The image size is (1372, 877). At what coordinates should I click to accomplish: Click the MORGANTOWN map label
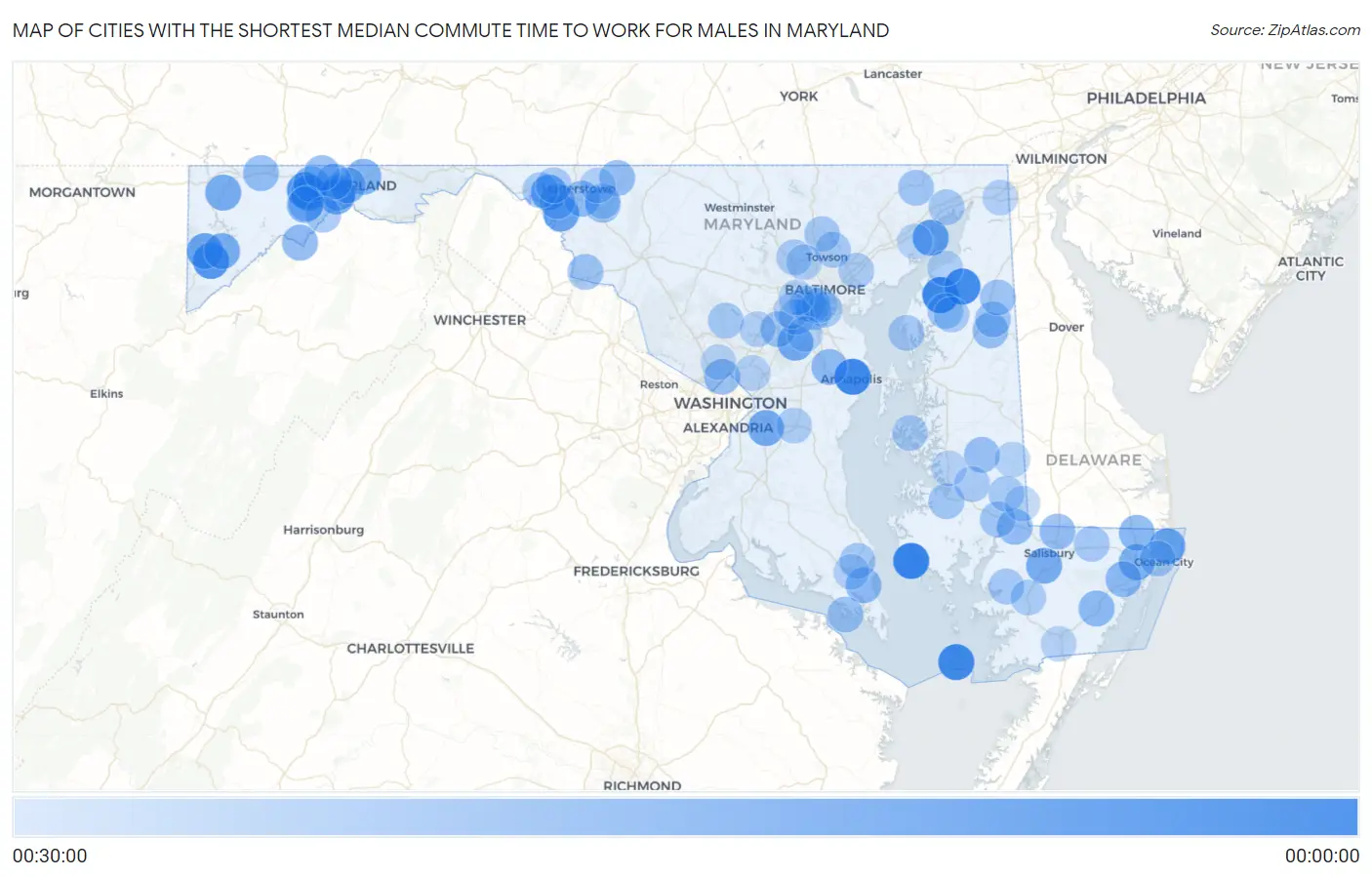coord(82,192)
